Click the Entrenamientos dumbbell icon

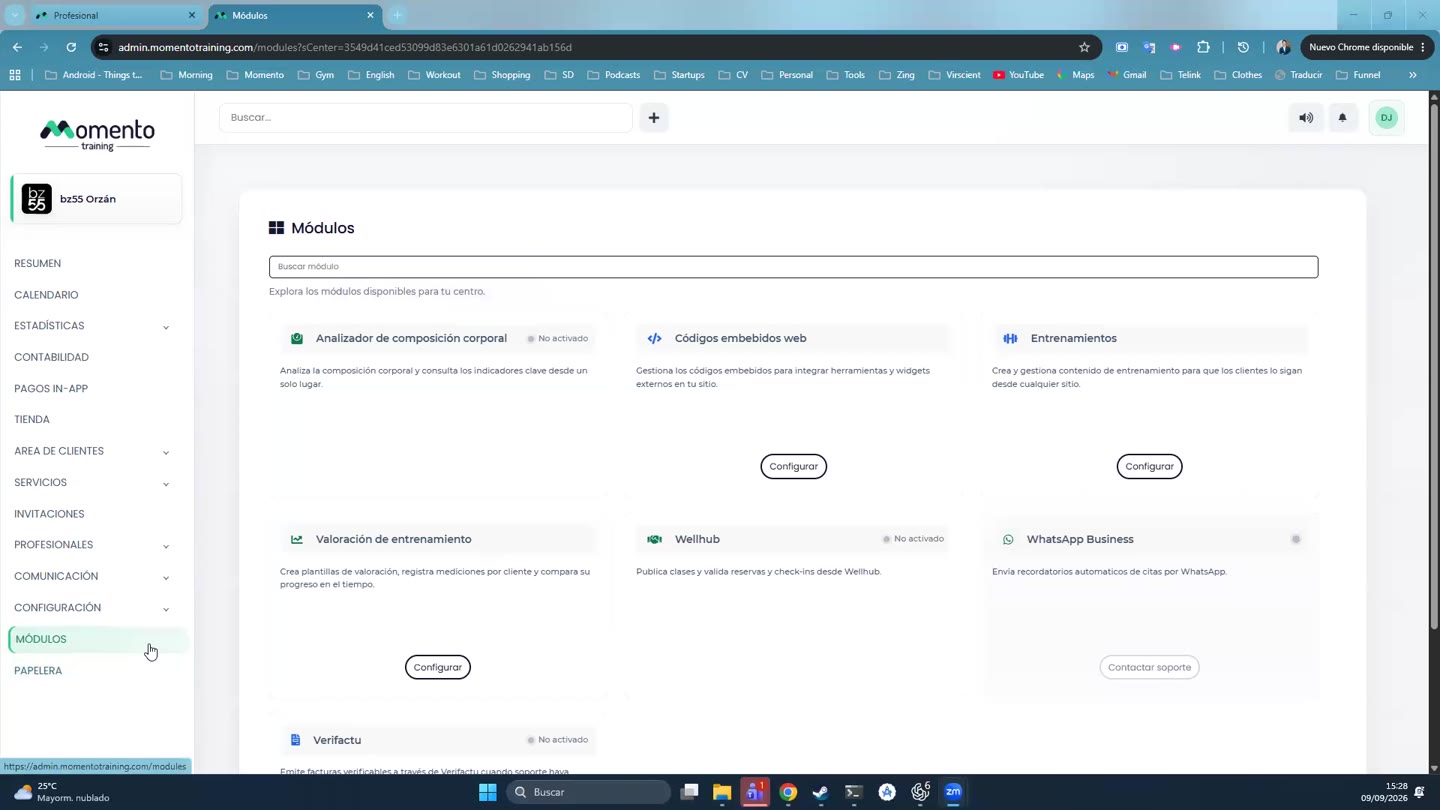click(x=1010, y=339)
